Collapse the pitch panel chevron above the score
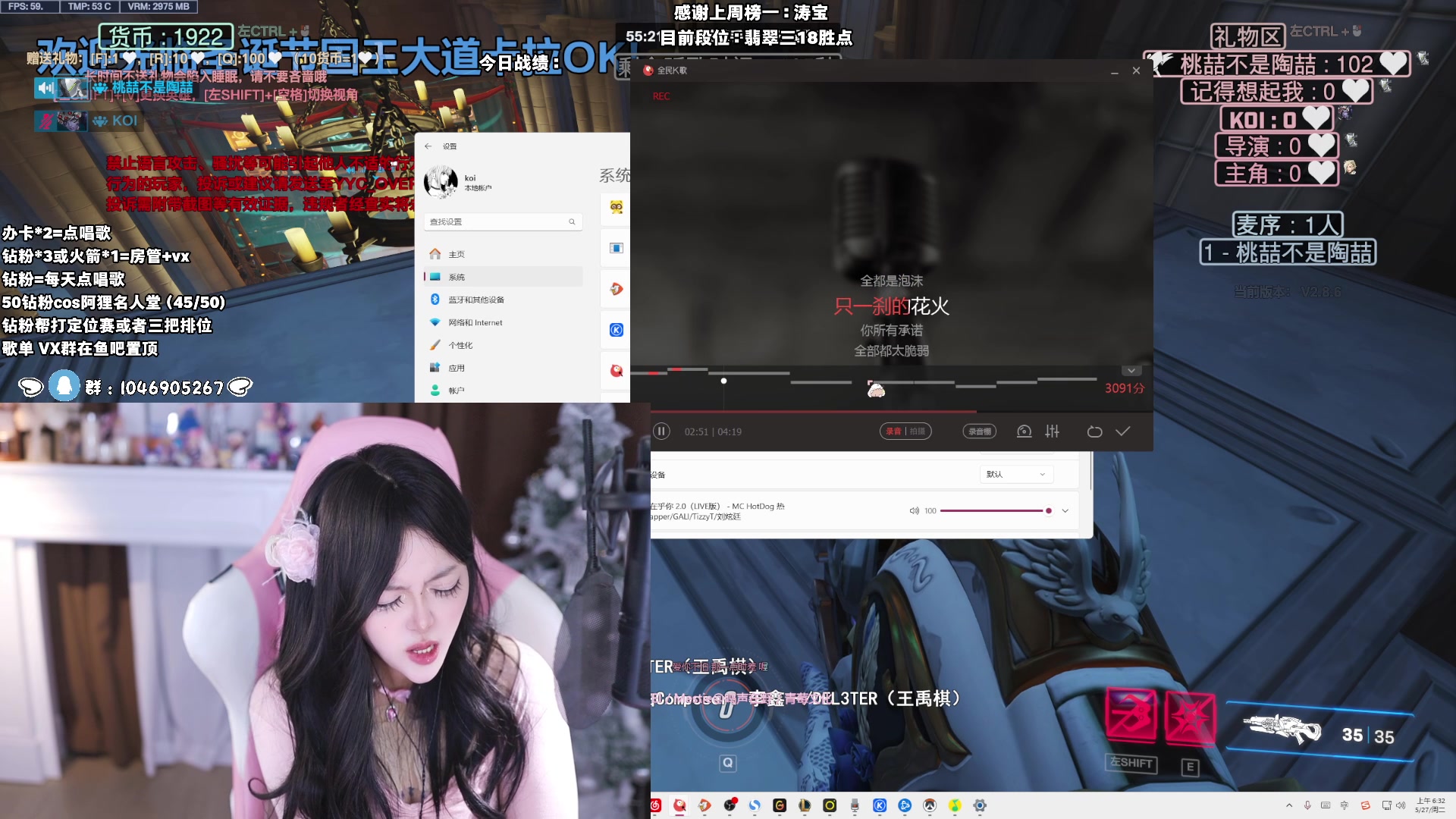 pyautogui.click(x=1131, y=371)
